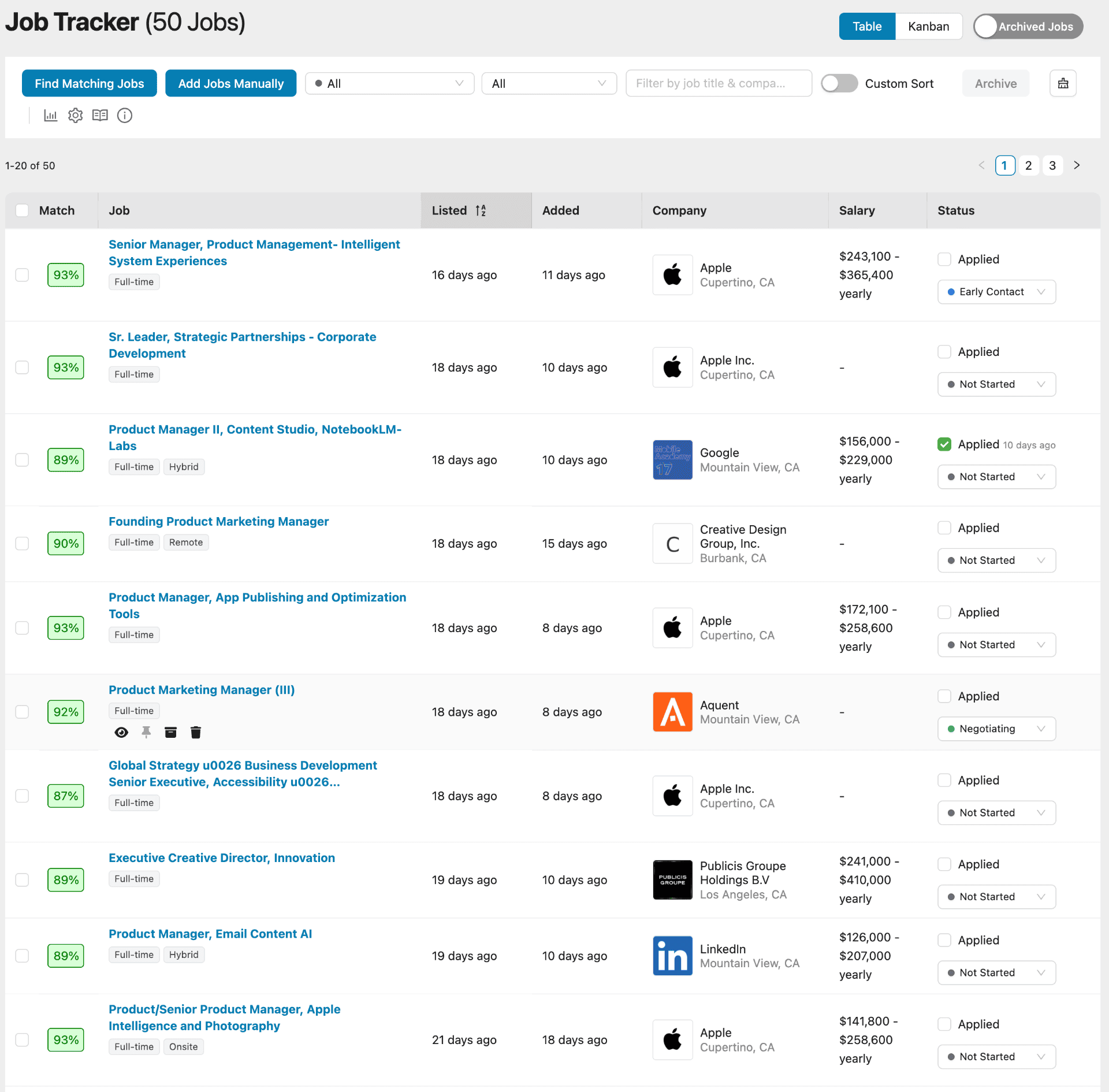This screenshot has height=1092, width=1109.
Task: Click the Apple logo in Global Strategy row
Action: pos(672,796)
